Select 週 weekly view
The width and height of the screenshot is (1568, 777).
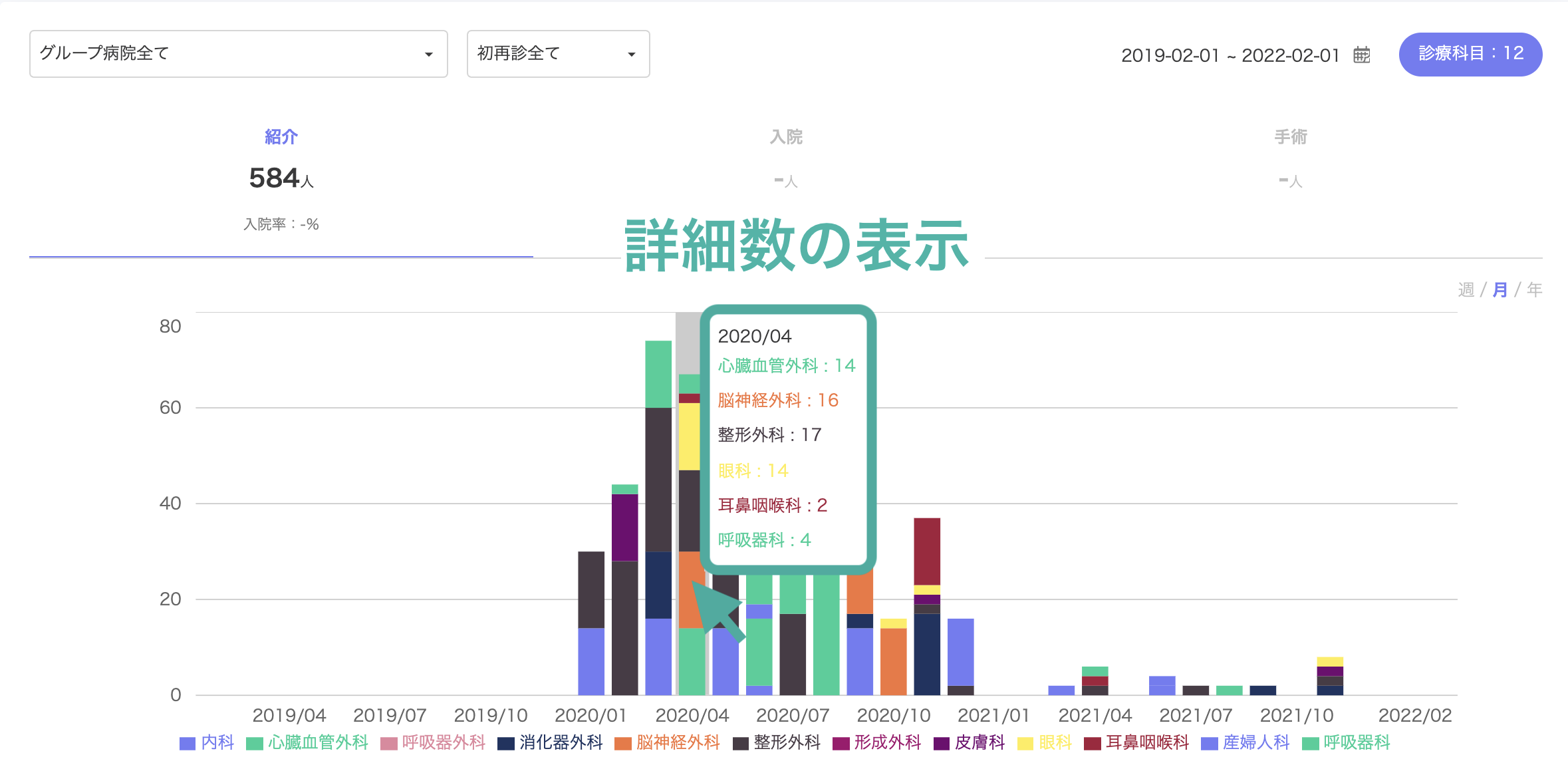(x=1466, y=290)
